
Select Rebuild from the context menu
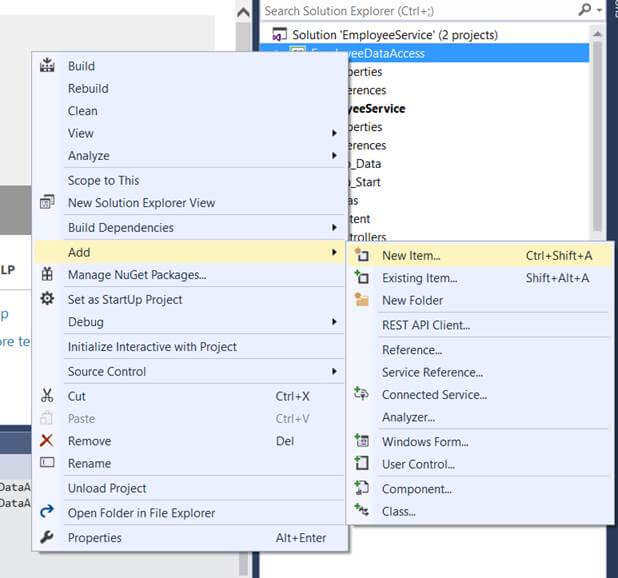click(x=88, y=89)
